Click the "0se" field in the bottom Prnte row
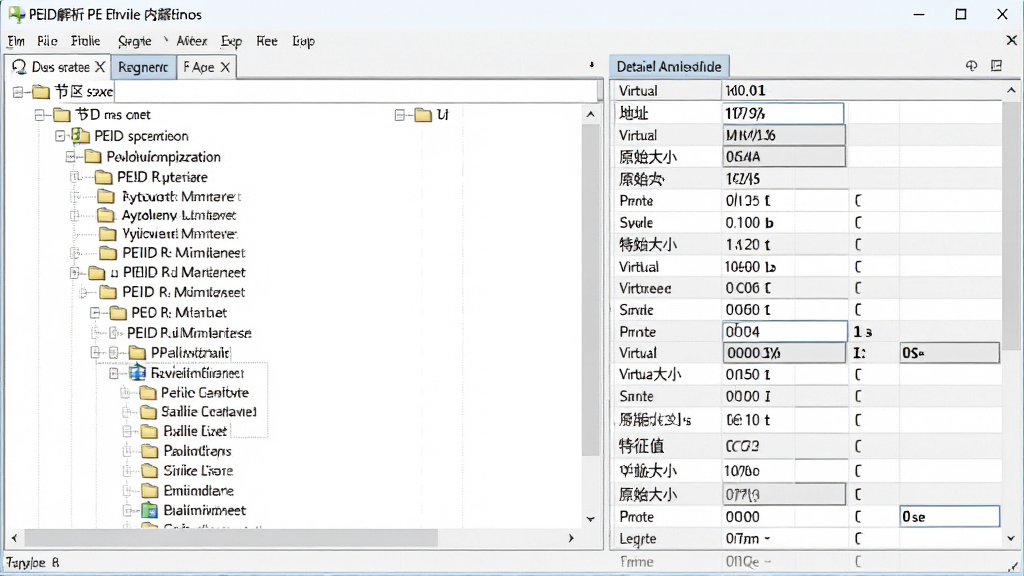 950,517
